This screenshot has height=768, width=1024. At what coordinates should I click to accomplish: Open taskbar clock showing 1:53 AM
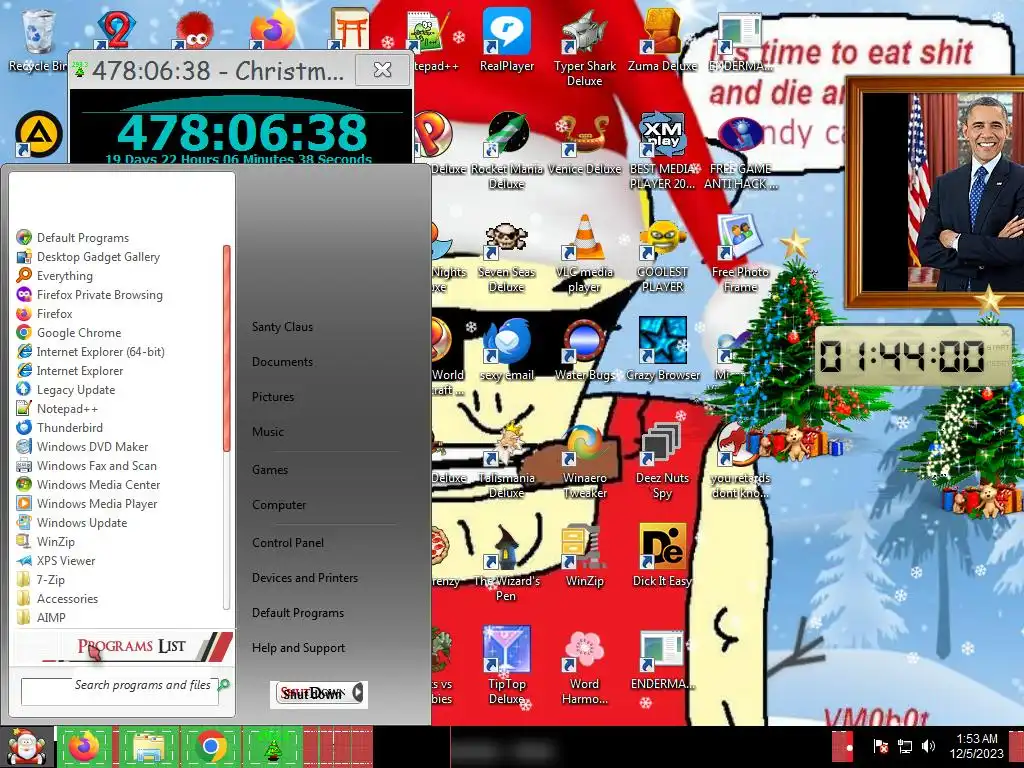pyautogui.click(x=977, y=746)
